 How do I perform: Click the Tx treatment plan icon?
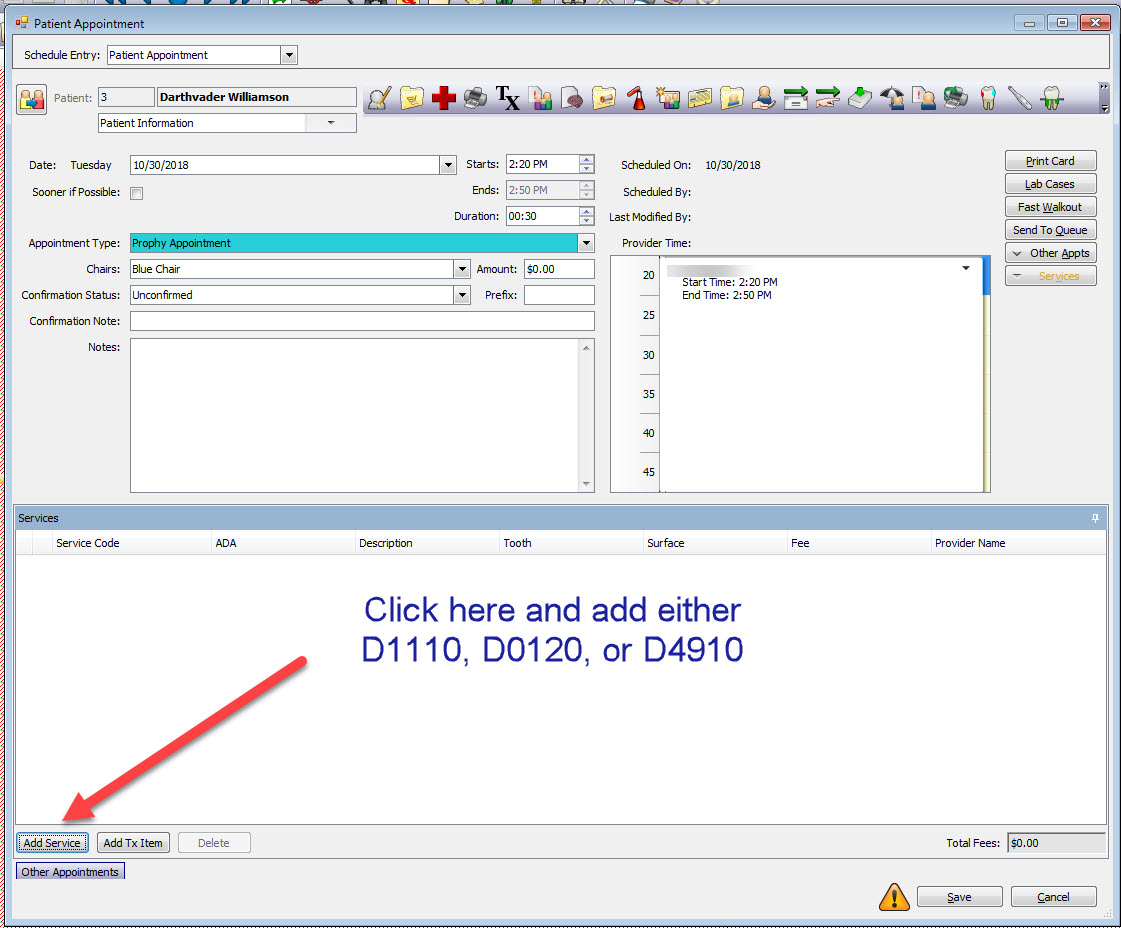point(507,98)
